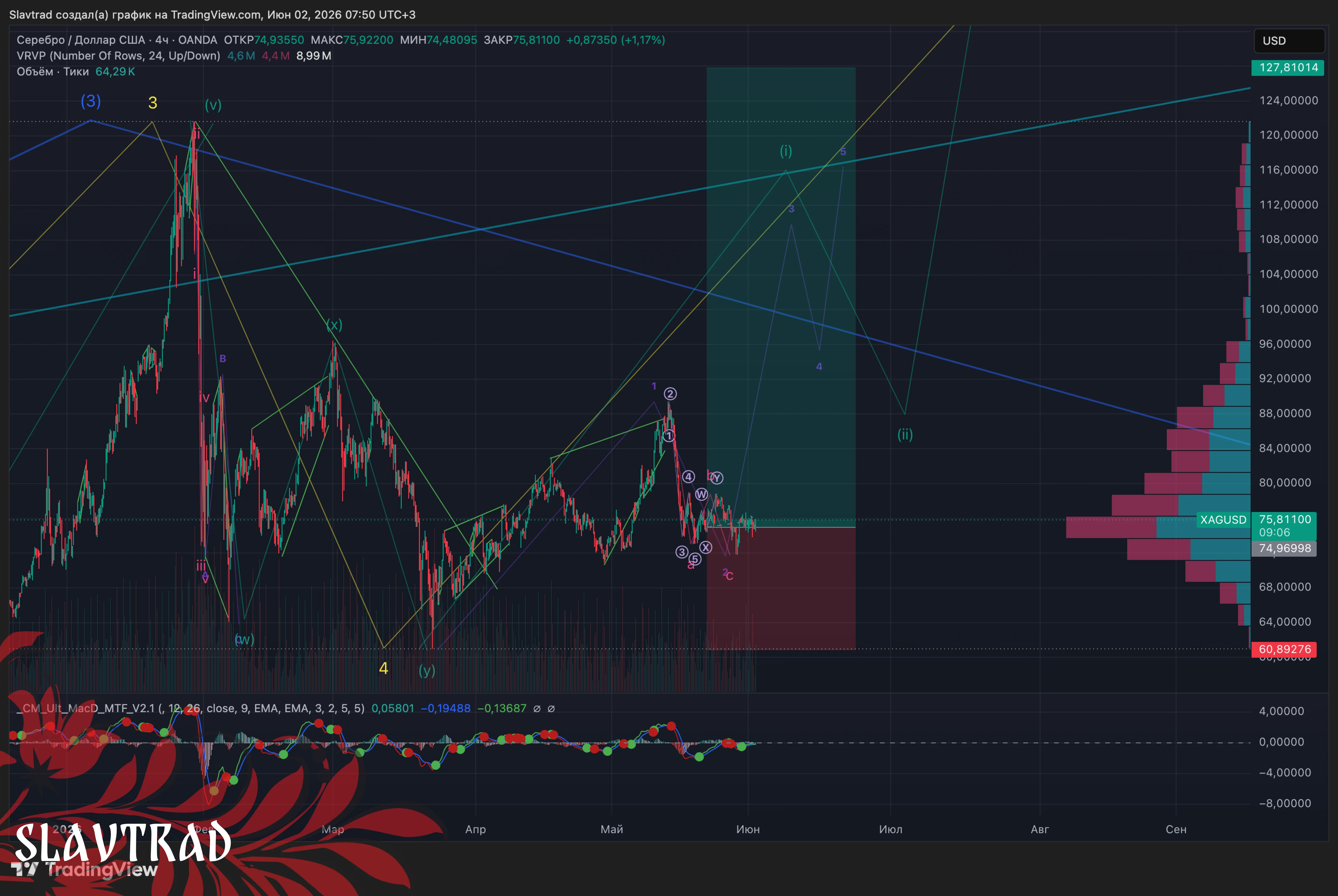Click the МАКС high value 75,92200
The height and width of the screenshot is (896, 1338).
(x=368, y=40)
